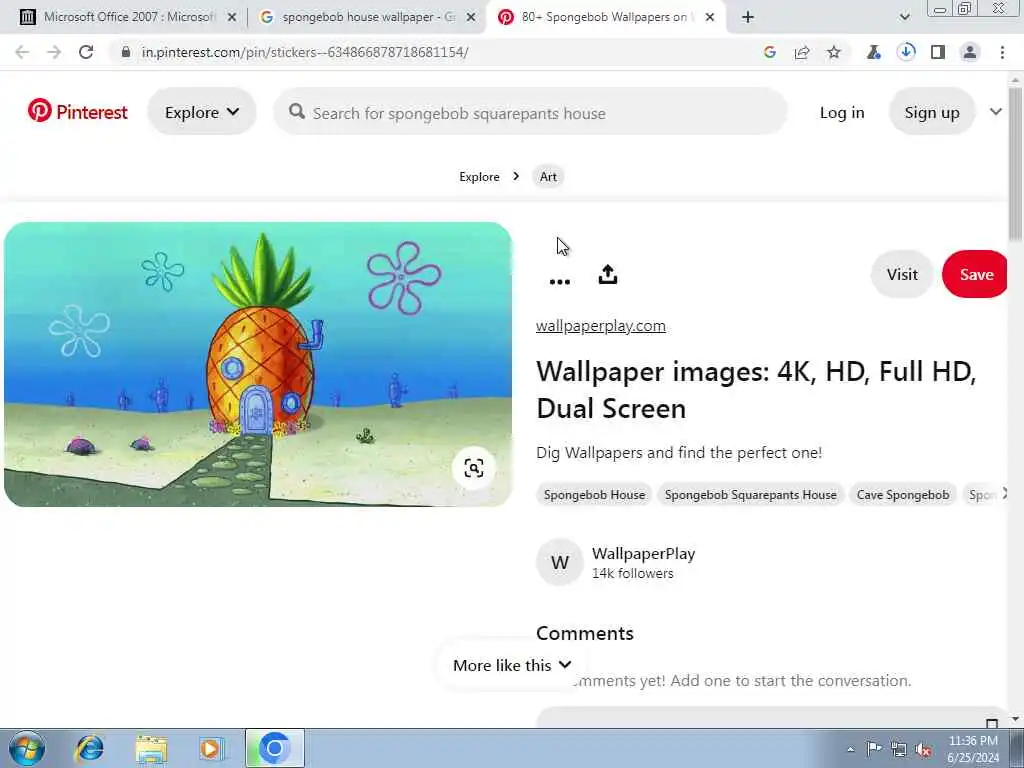
Task: Launch Internet Explorer from taskbar
Action: 89,748
